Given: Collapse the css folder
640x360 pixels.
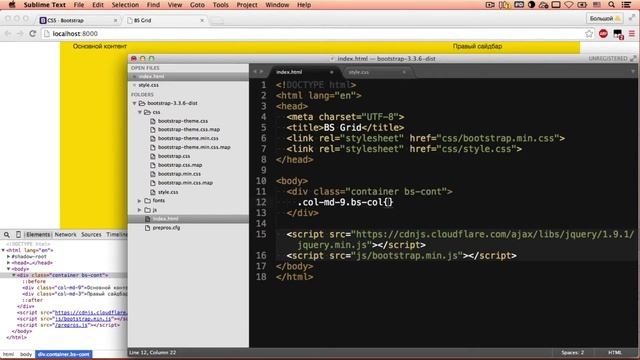Looking at the screenshot, I should click(x=140, y=112).
